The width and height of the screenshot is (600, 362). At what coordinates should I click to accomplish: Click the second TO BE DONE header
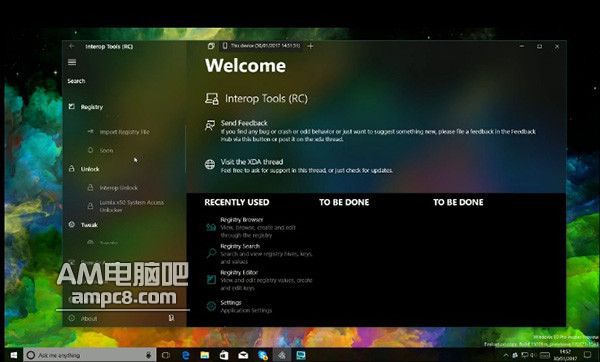[x=458, y=202]
